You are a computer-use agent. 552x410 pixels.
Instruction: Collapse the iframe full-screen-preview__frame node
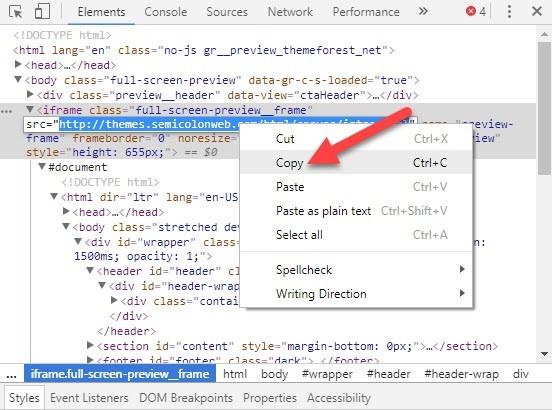click(x=30, y=109)
